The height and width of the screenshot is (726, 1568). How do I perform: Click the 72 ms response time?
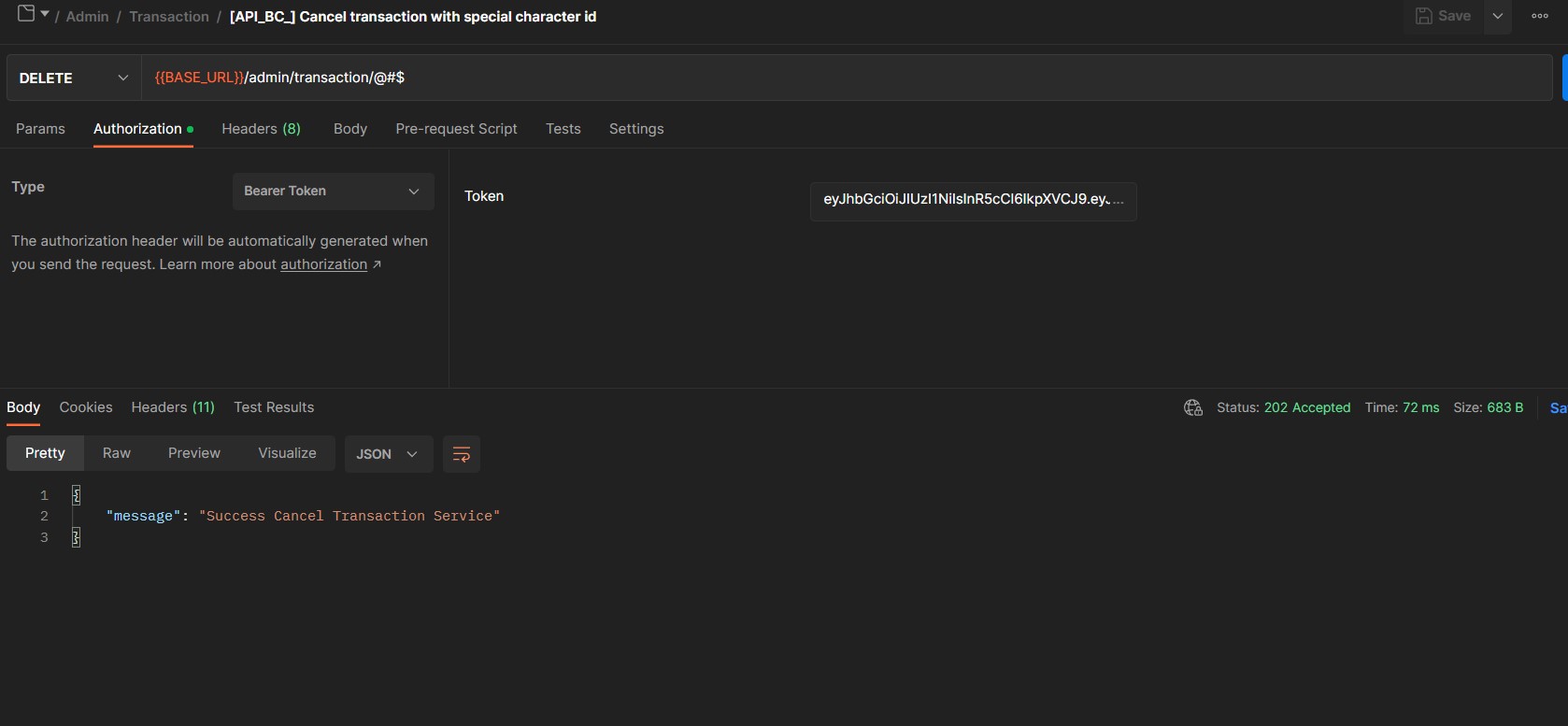click(1420, 407)
